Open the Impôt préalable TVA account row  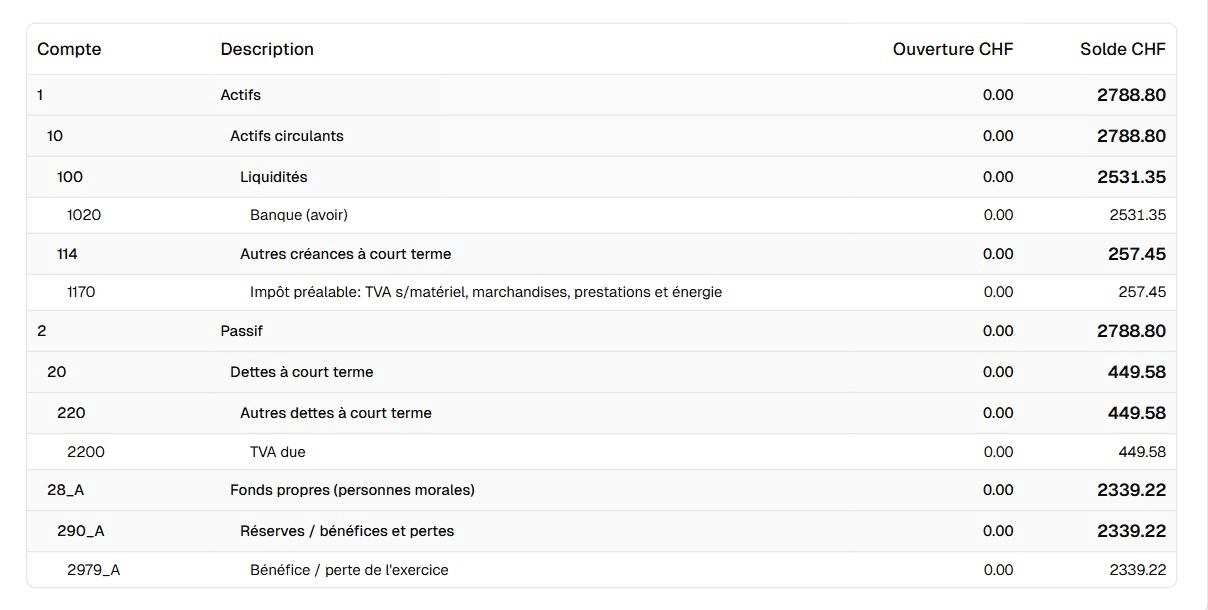coord(486,292)
